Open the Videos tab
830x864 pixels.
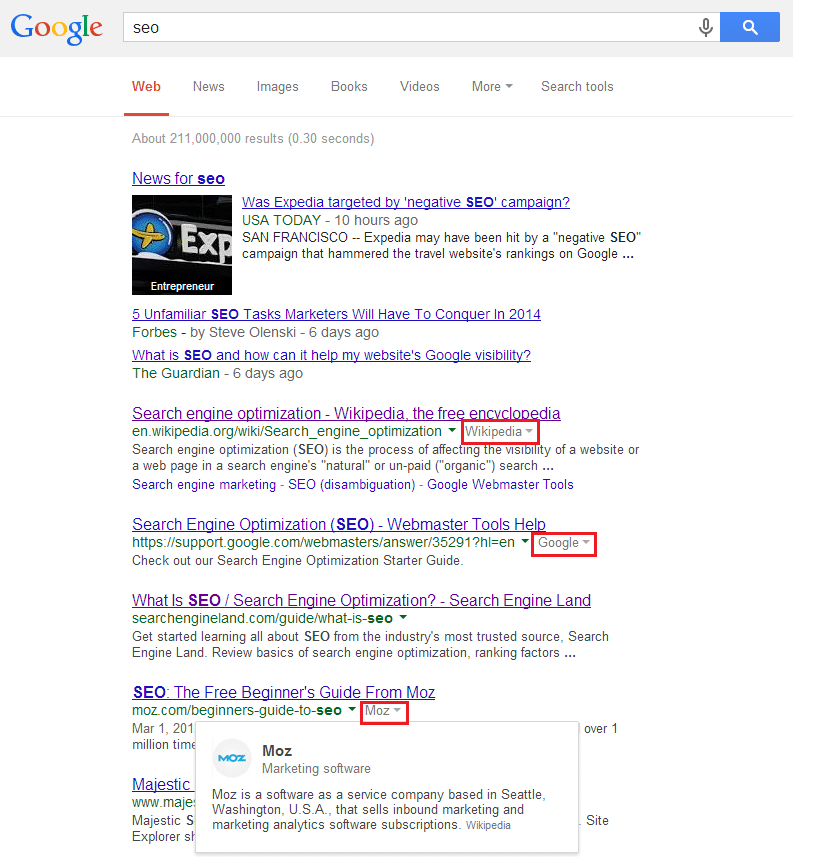(419, 87)
